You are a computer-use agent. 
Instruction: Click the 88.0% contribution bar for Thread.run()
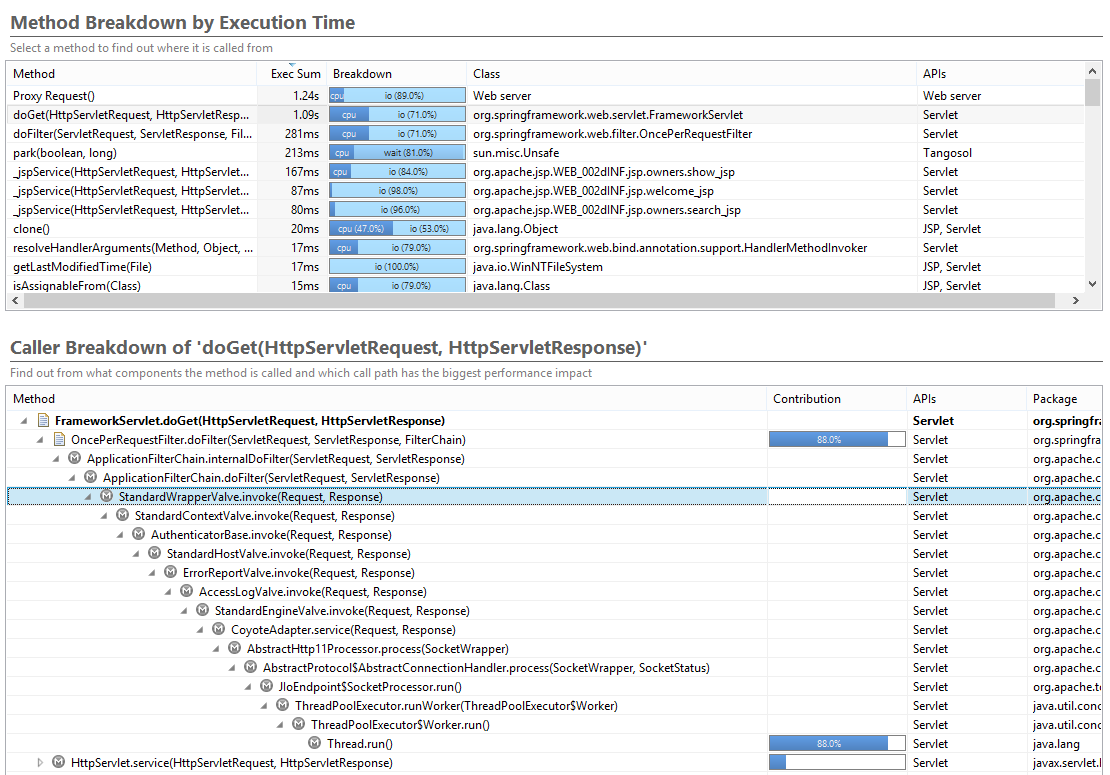click(835, 744)
